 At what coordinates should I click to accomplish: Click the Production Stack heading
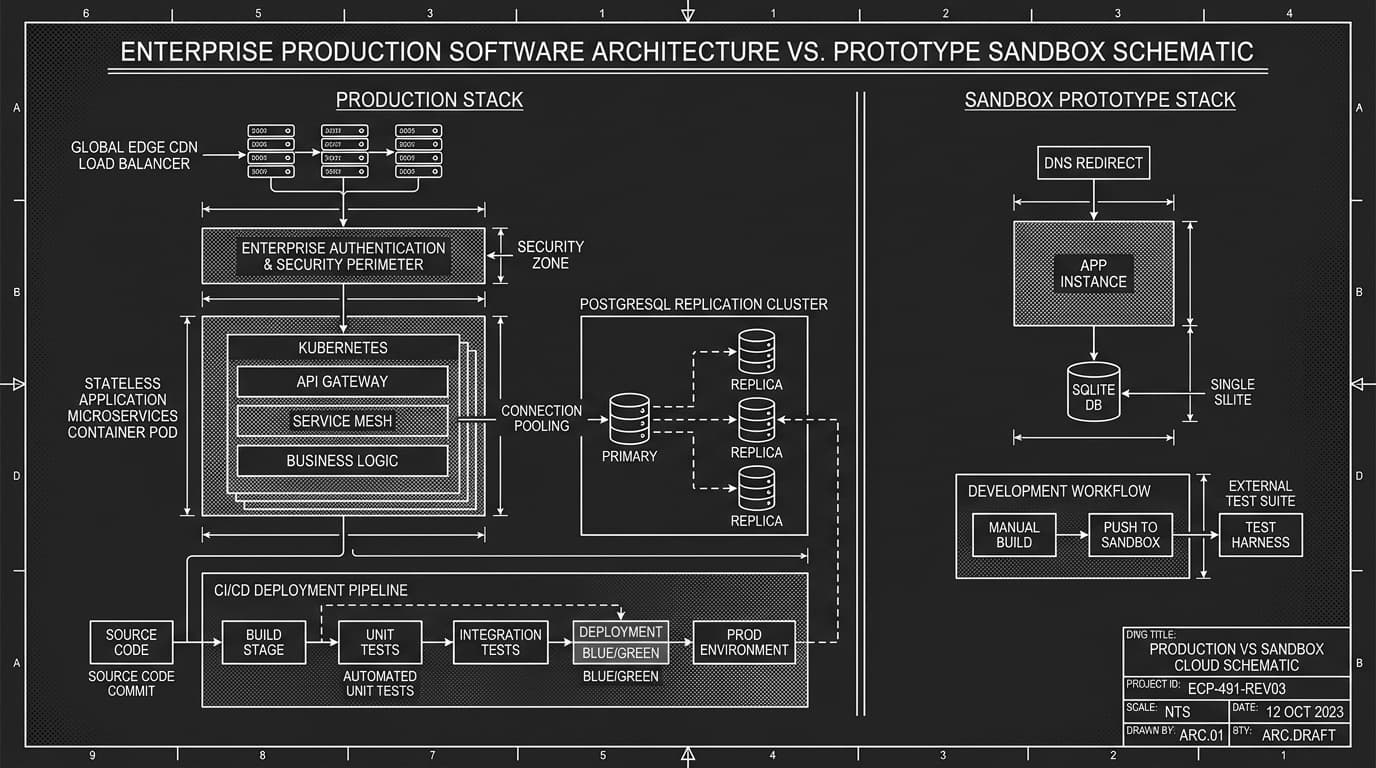tap(429, 100)
